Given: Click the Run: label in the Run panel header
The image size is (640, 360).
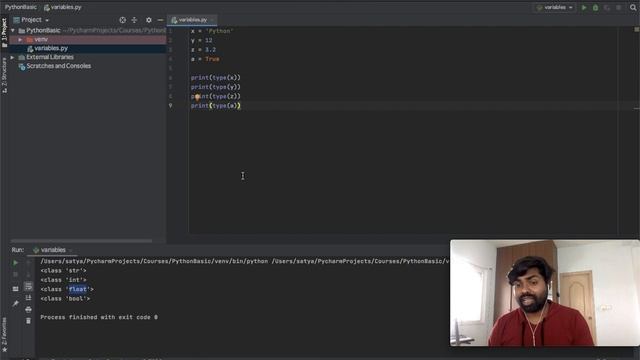Looking at the screenshot, I should click(x=18, y=250).
